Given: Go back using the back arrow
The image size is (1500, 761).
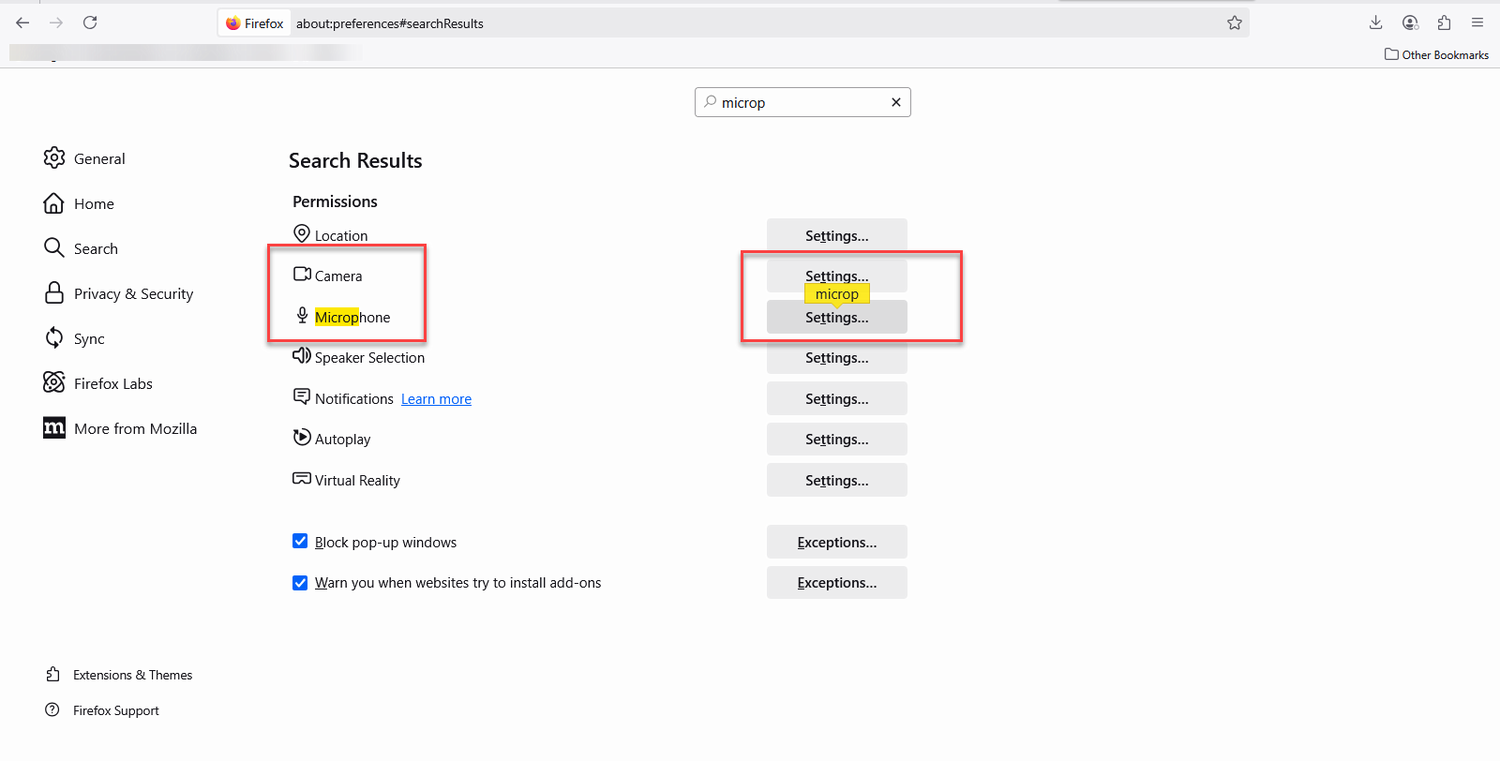Looking at the screenshot, I should pyautogui.click(x=23, y=23).
